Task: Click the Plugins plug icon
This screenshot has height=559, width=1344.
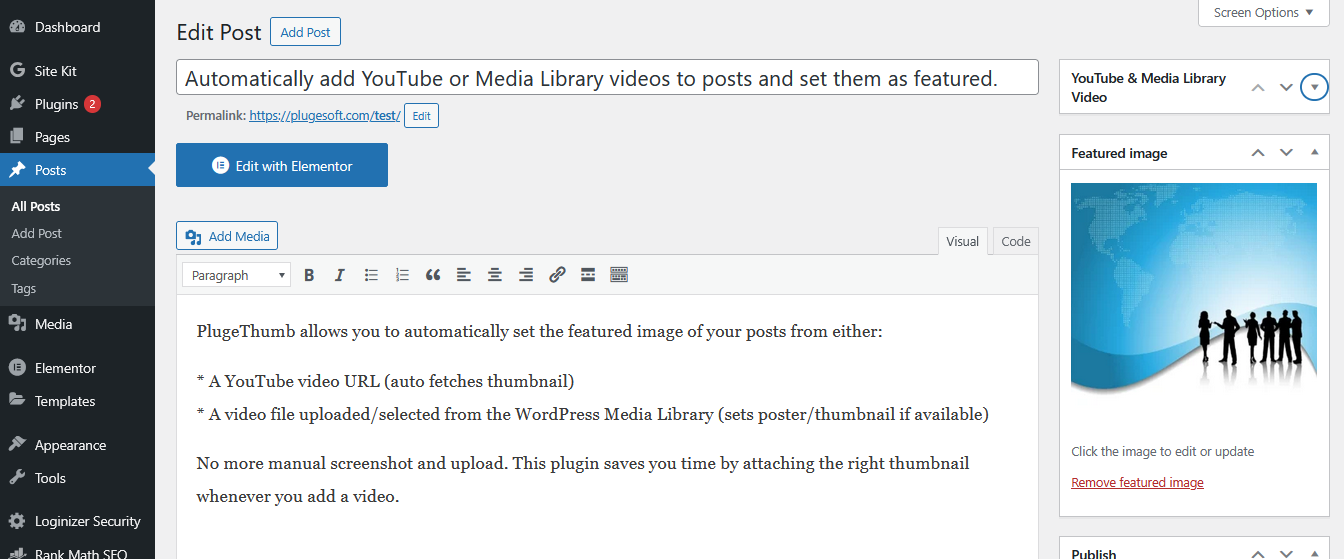Action: coord(17,104)
